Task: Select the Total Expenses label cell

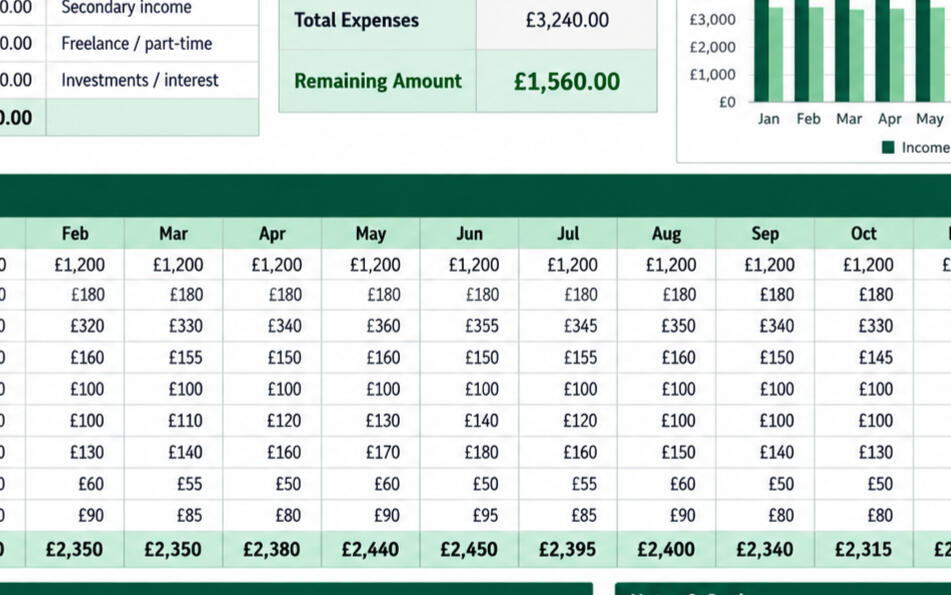Action: point(377,20)
